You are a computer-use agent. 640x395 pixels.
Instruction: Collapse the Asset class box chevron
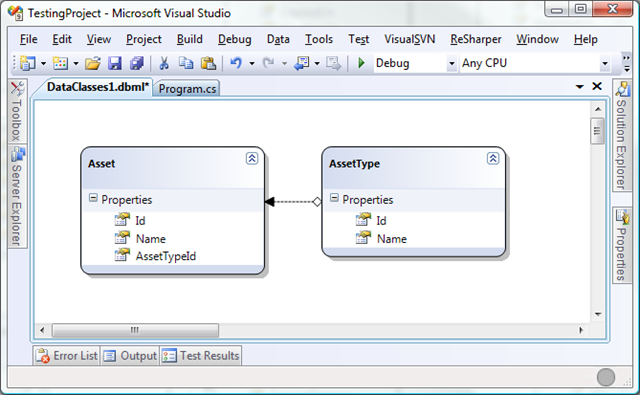[x=252, y=158]
